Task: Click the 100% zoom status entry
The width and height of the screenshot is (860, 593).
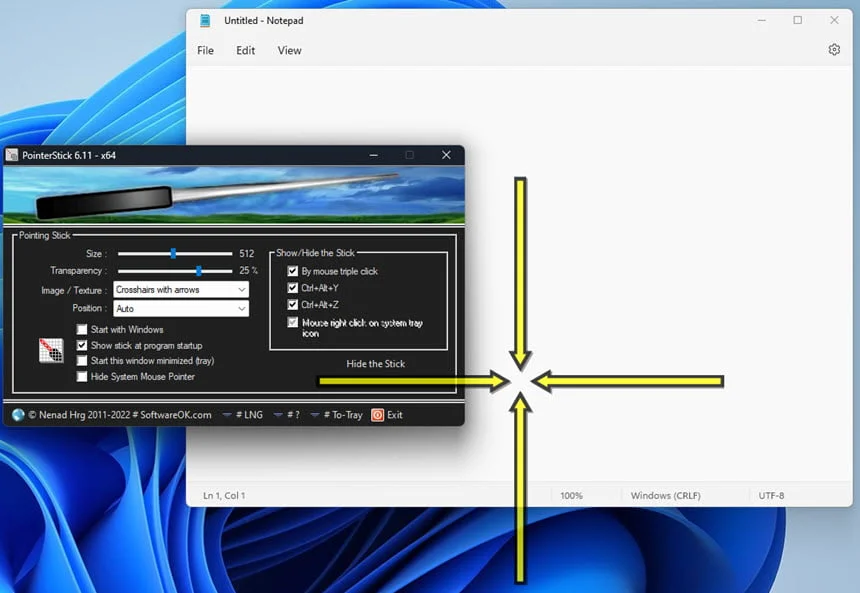Action: (x=571, y=495)
